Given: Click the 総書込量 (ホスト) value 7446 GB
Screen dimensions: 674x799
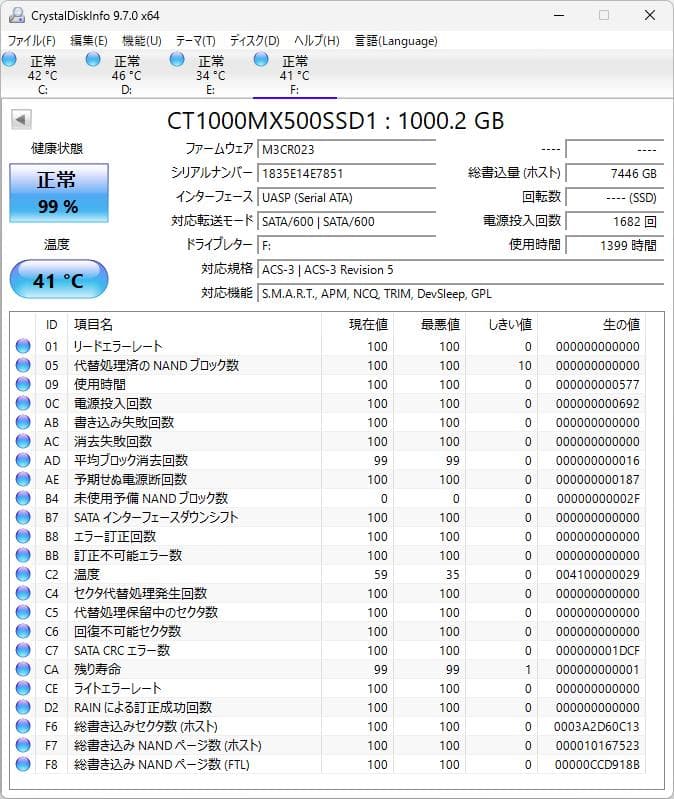Looking at the screenshot, I should click(615, 173).
